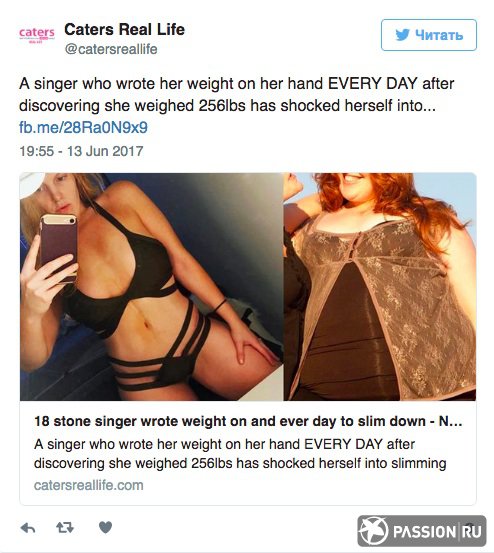Viewport: 494px width, 553px height.
Task: Click the Caters logo avatar
Action: pos(37,35)
